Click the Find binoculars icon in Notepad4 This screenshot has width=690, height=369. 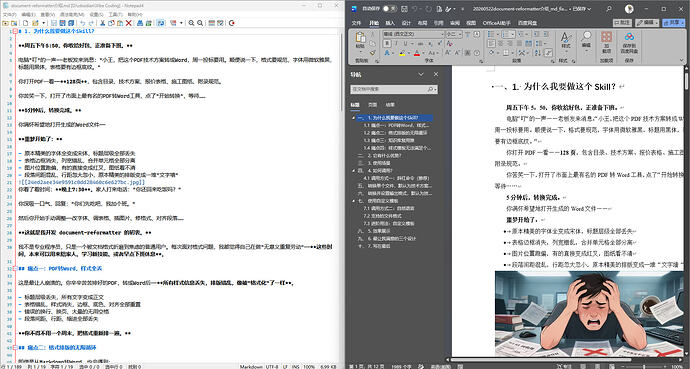(x=139, y=23)
